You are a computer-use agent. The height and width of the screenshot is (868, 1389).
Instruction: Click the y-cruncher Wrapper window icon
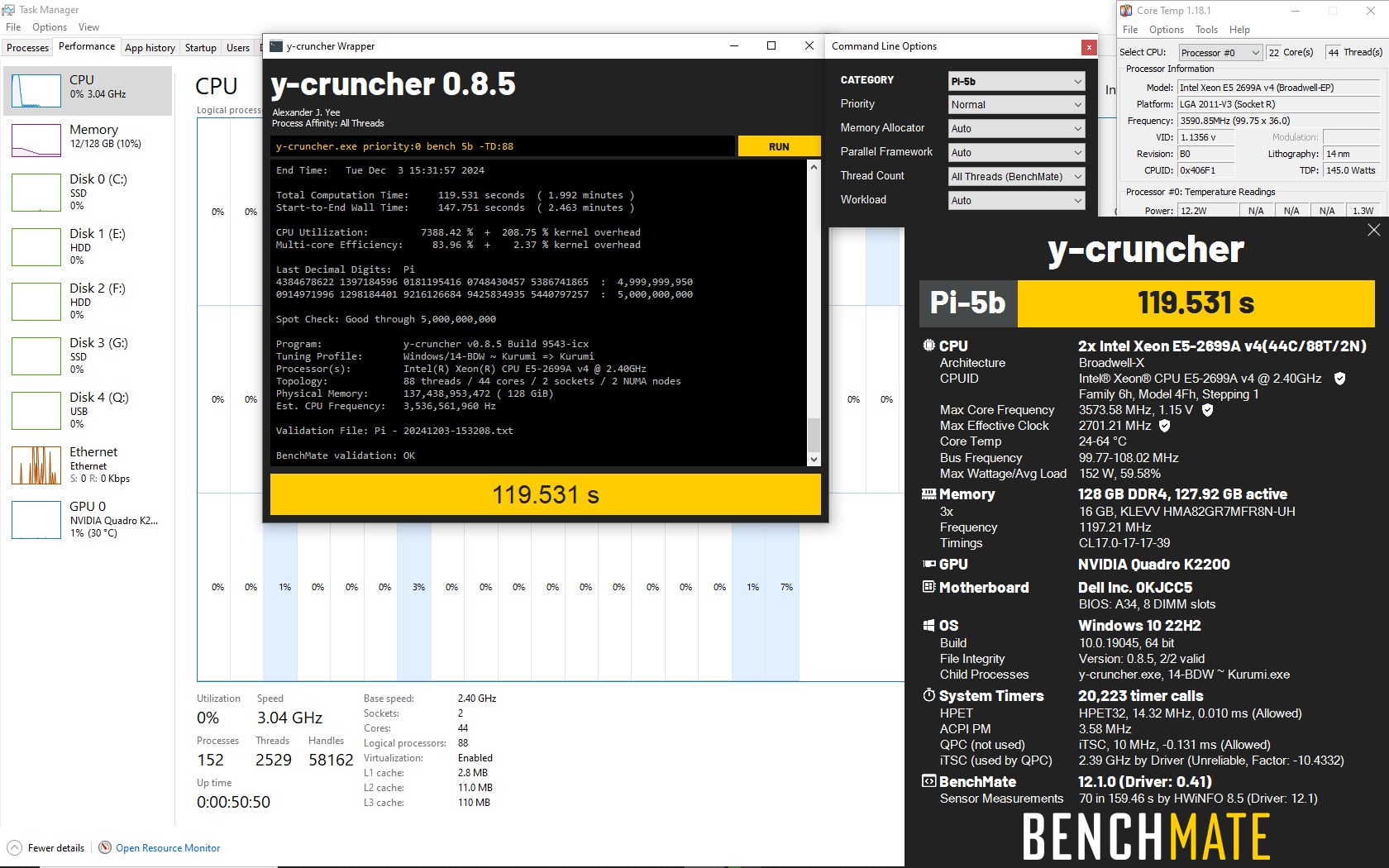276,46
